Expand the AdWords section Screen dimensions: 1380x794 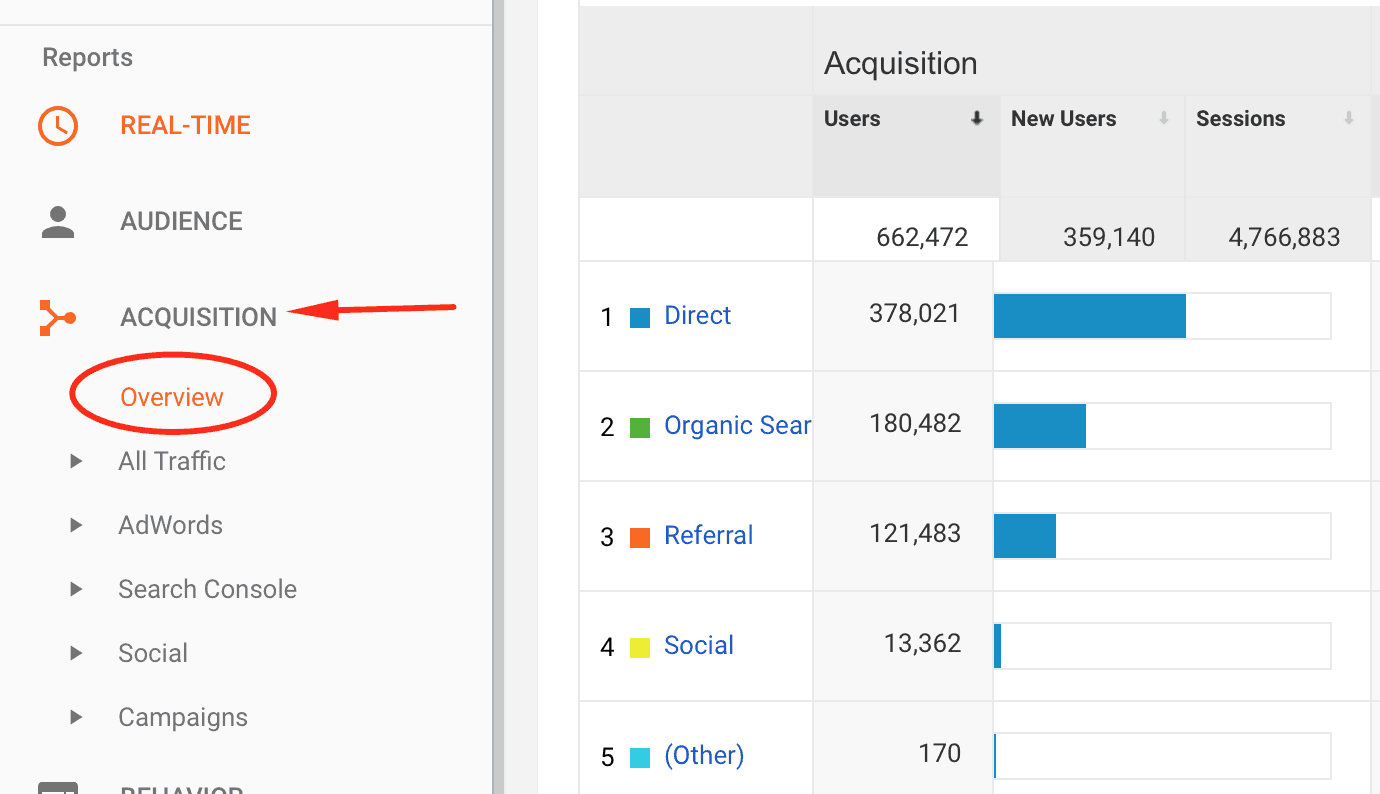[77, 525]
